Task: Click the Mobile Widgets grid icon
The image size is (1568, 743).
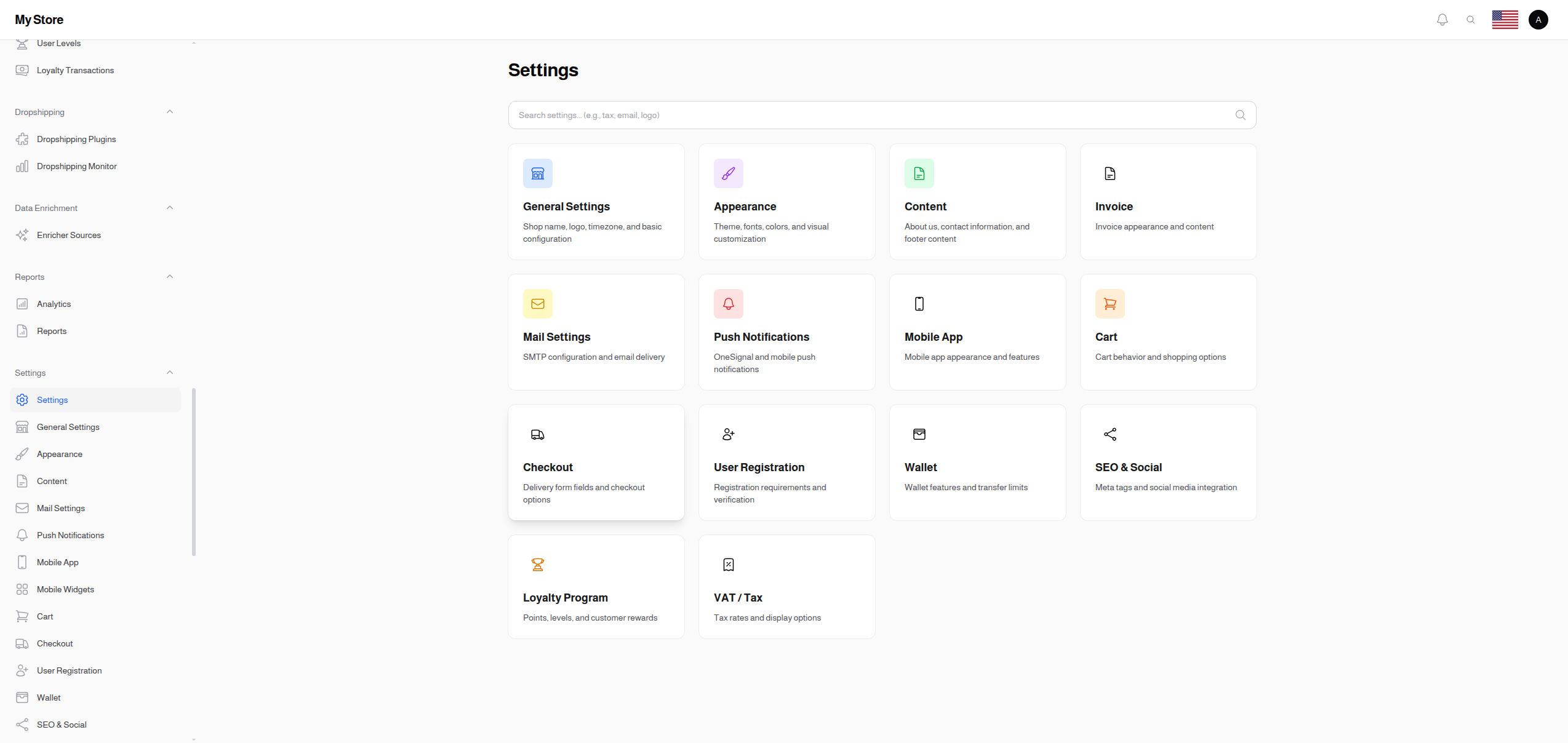Action: [x=22, y=589]
